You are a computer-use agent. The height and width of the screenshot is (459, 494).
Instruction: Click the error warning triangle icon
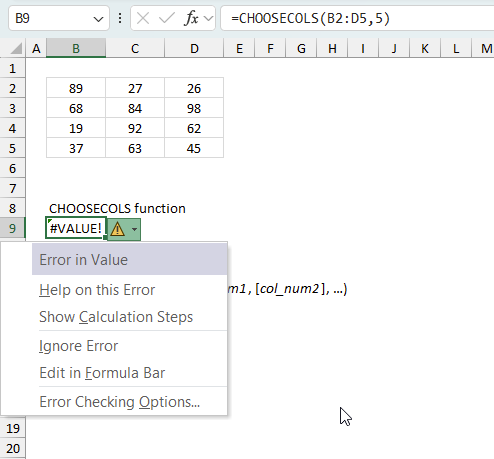117,229
